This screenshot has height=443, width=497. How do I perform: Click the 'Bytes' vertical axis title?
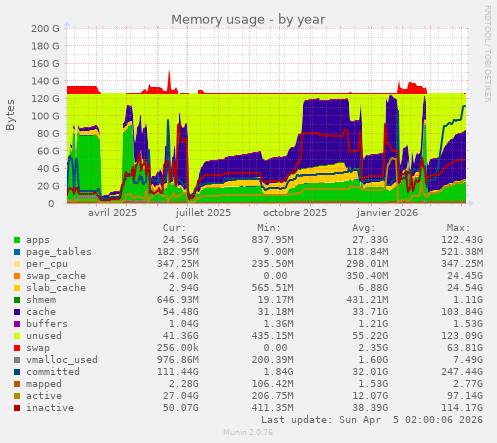(10, 115)
